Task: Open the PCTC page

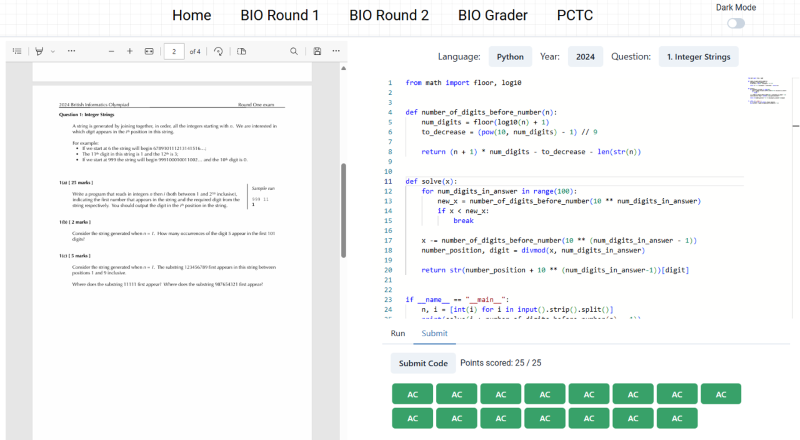Action: coord(575,15)
